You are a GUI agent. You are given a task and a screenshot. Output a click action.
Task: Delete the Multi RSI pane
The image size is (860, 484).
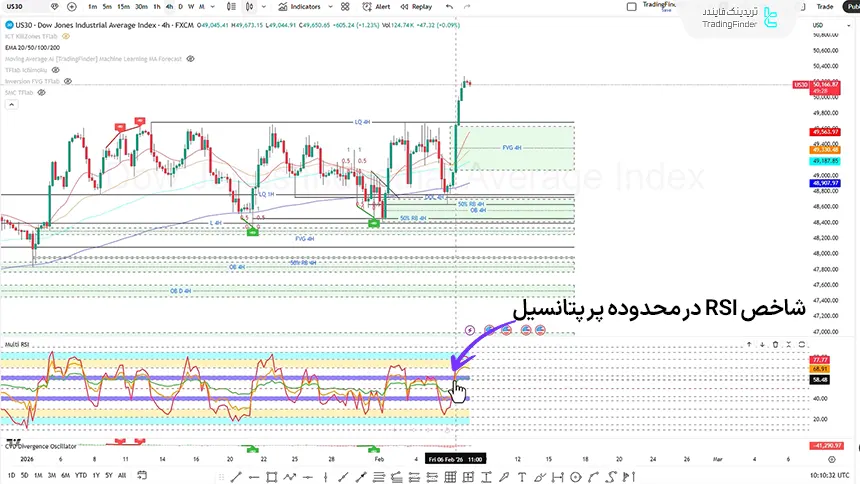[x=776, y=345]
